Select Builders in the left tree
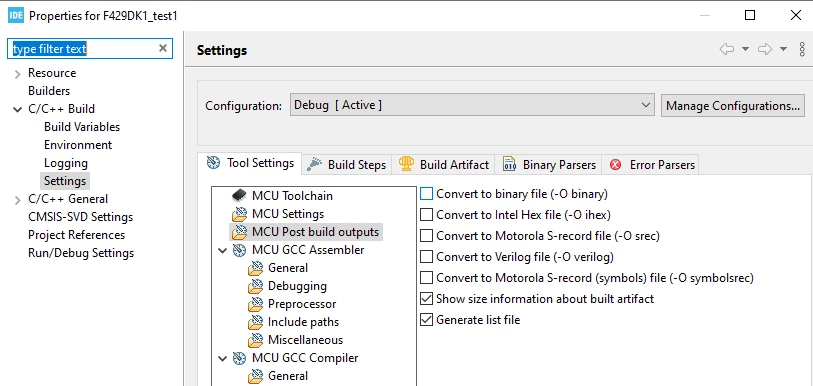 (49, 91)
